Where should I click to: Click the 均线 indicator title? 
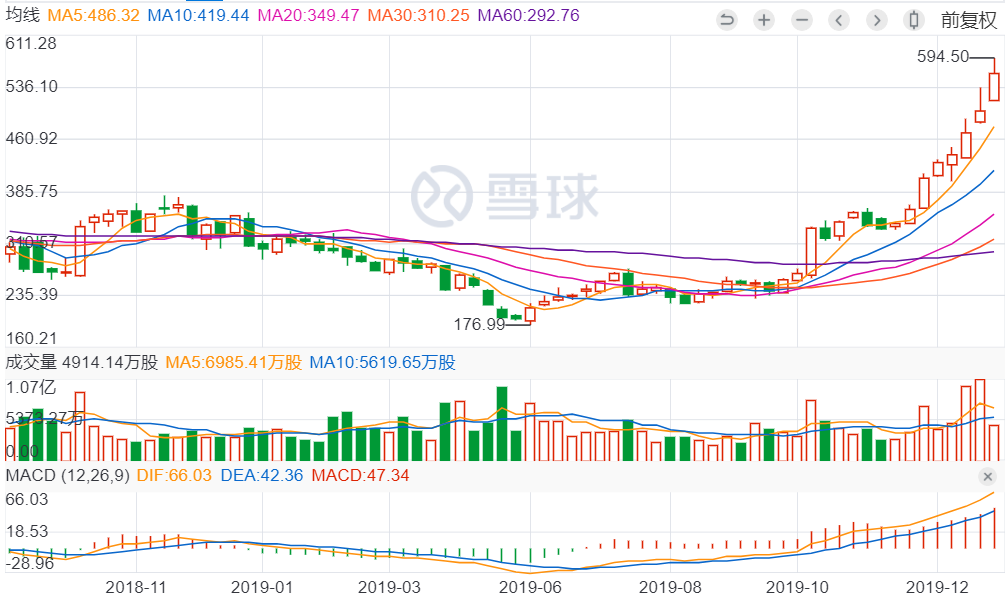pyautogui.click(x=22, y=15)
